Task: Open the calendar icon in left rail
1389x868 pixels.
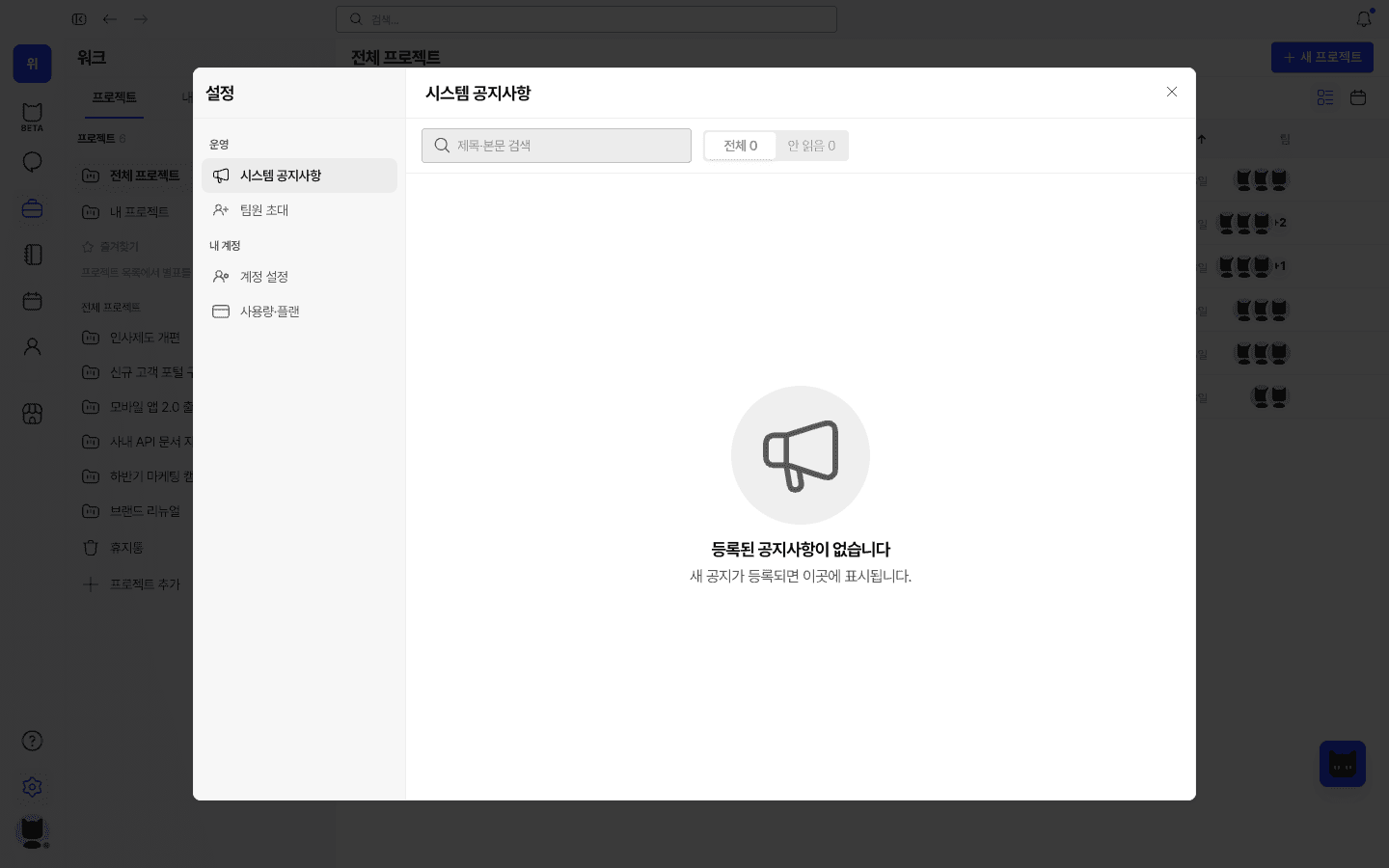Action: [32, 301]
